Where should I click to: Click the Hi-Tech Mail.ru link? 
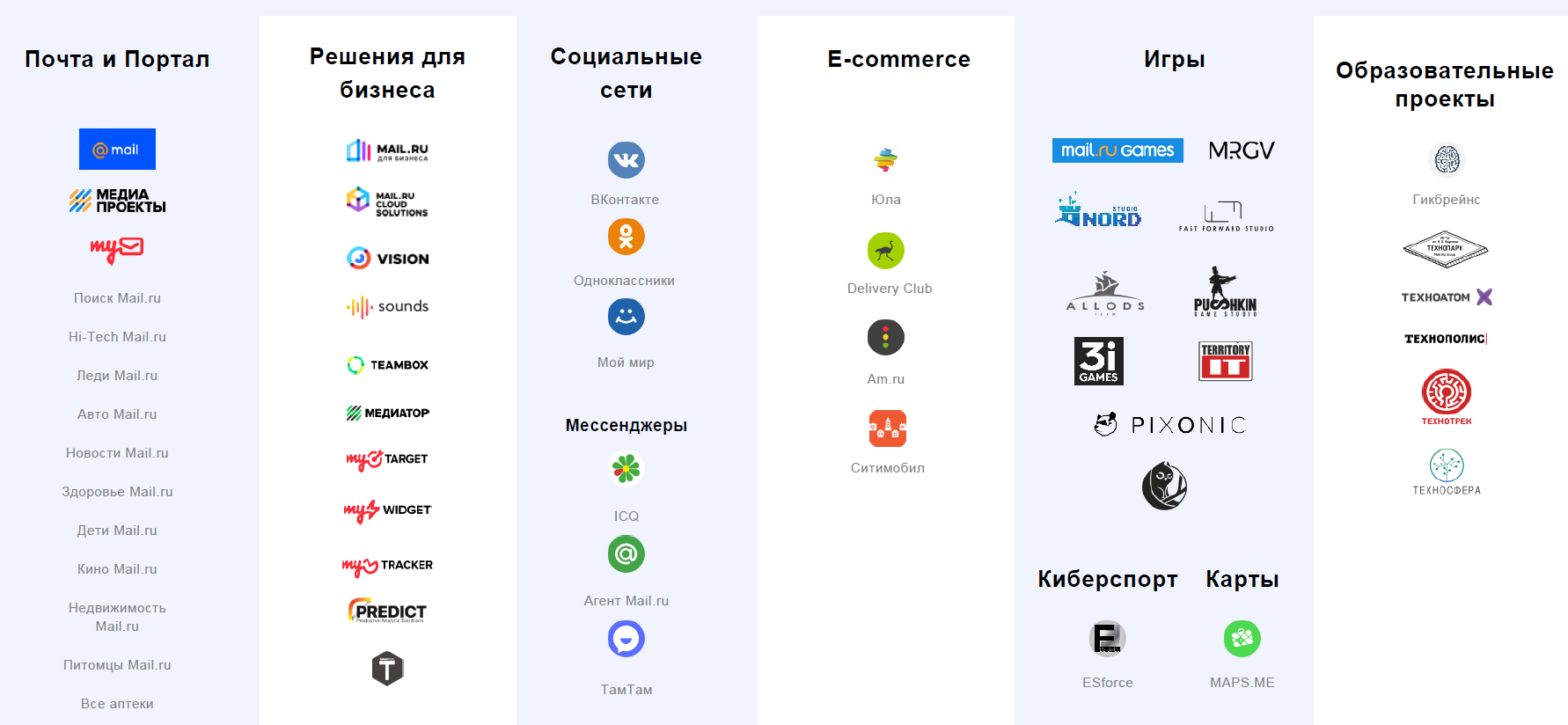tap(117, 337)
